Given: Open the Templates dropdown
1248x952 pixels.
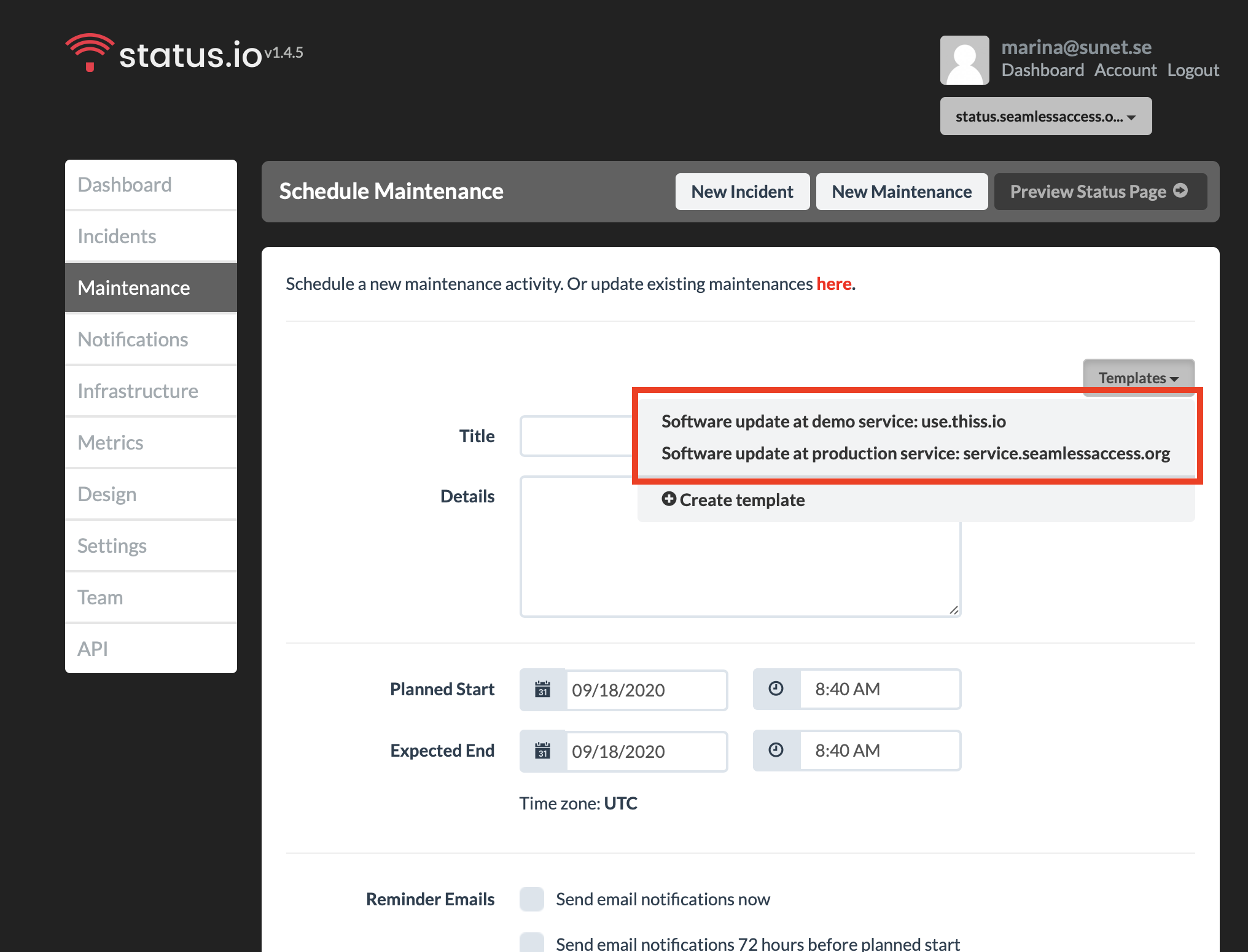Looking at the screenshot, I should click(1139, 378).
